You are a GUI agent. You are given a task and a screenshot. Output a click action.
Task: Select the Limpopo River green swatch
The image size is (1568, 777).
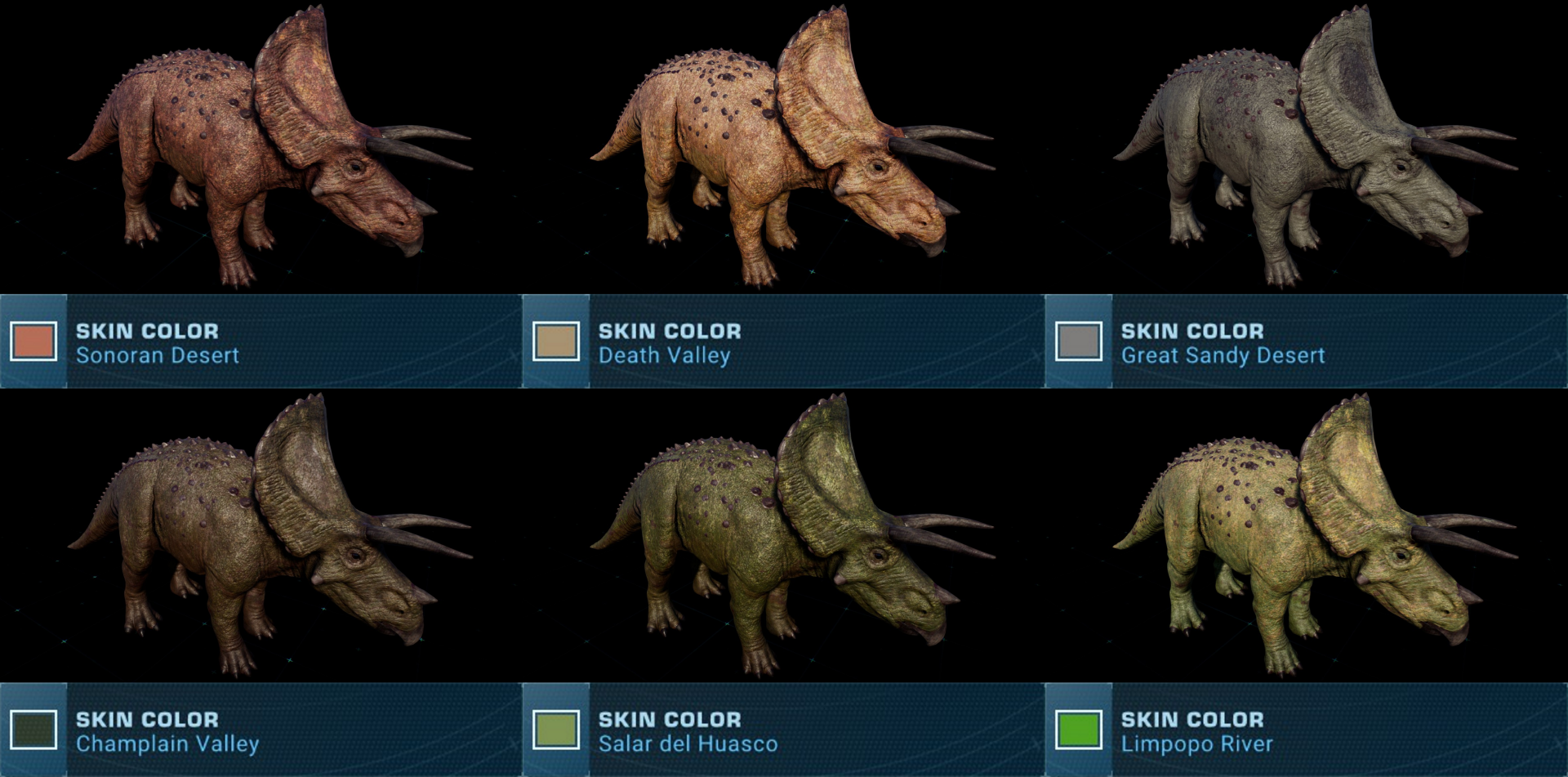click(x=1079, y=730)
